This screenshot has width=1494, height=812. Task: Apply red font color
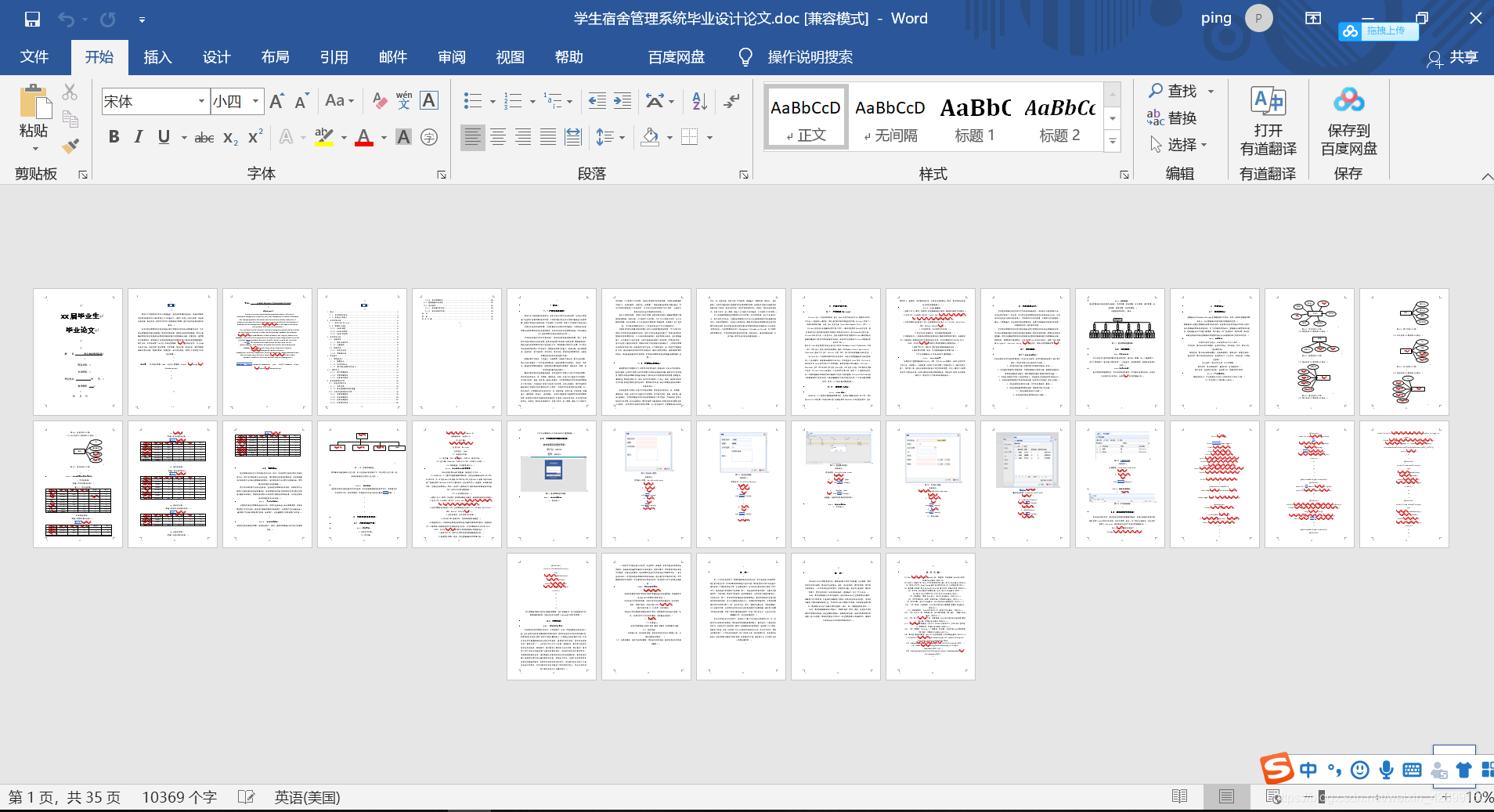pos(364,138)
